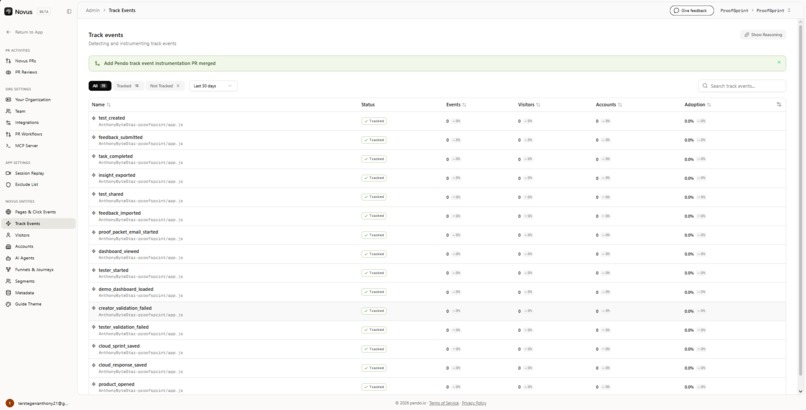
Task: Dismiss the green PR merged banner
Action: tap(779, 63)
